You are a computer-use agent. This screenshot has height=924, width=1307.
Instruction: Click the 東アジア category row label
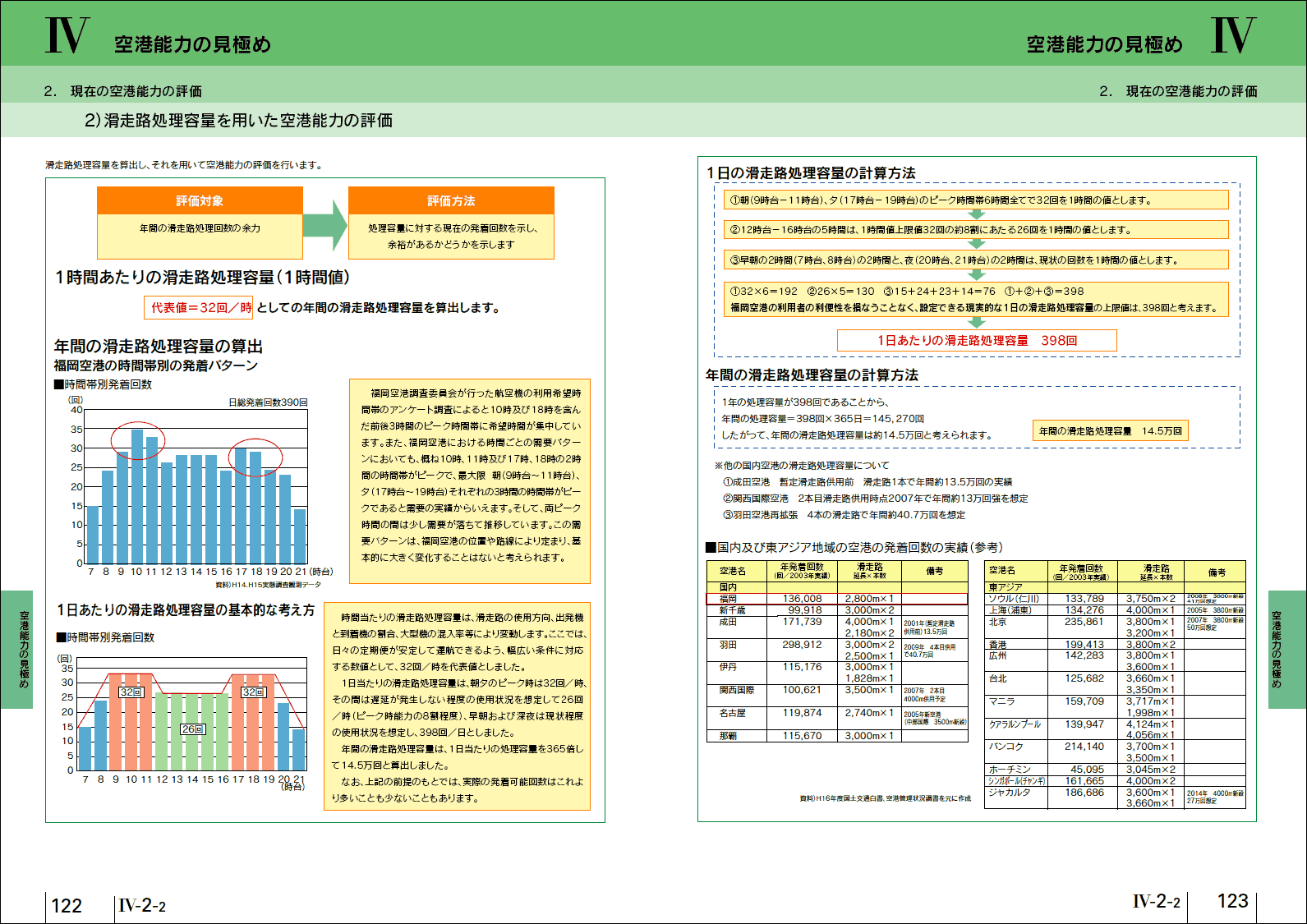pos(1006,587)
